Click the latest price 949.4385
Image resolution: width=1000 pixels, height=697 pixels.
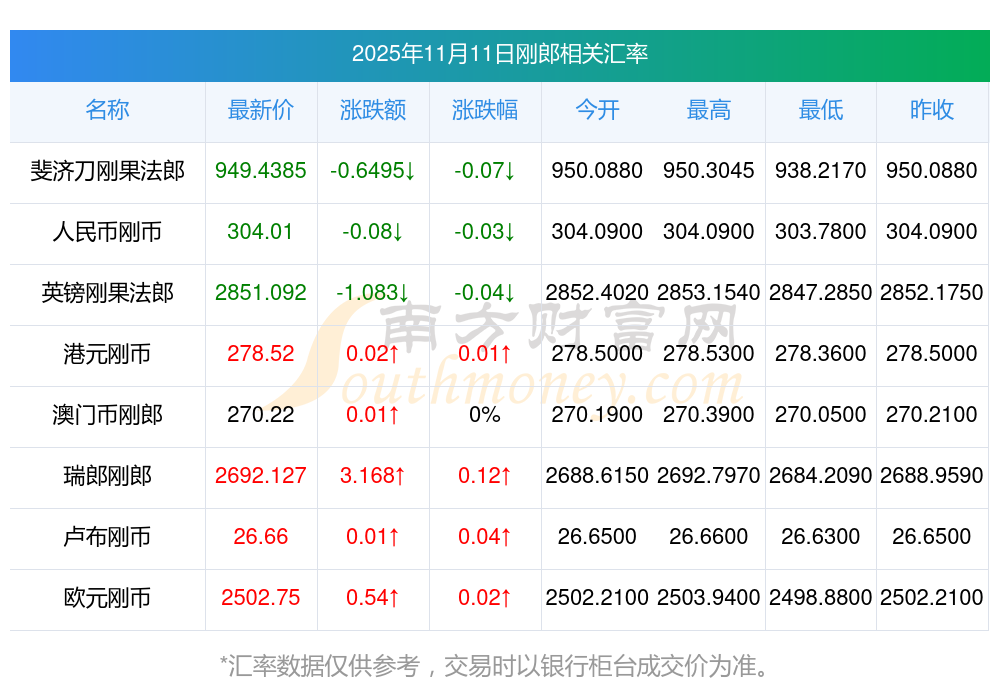tap(261, 170)
